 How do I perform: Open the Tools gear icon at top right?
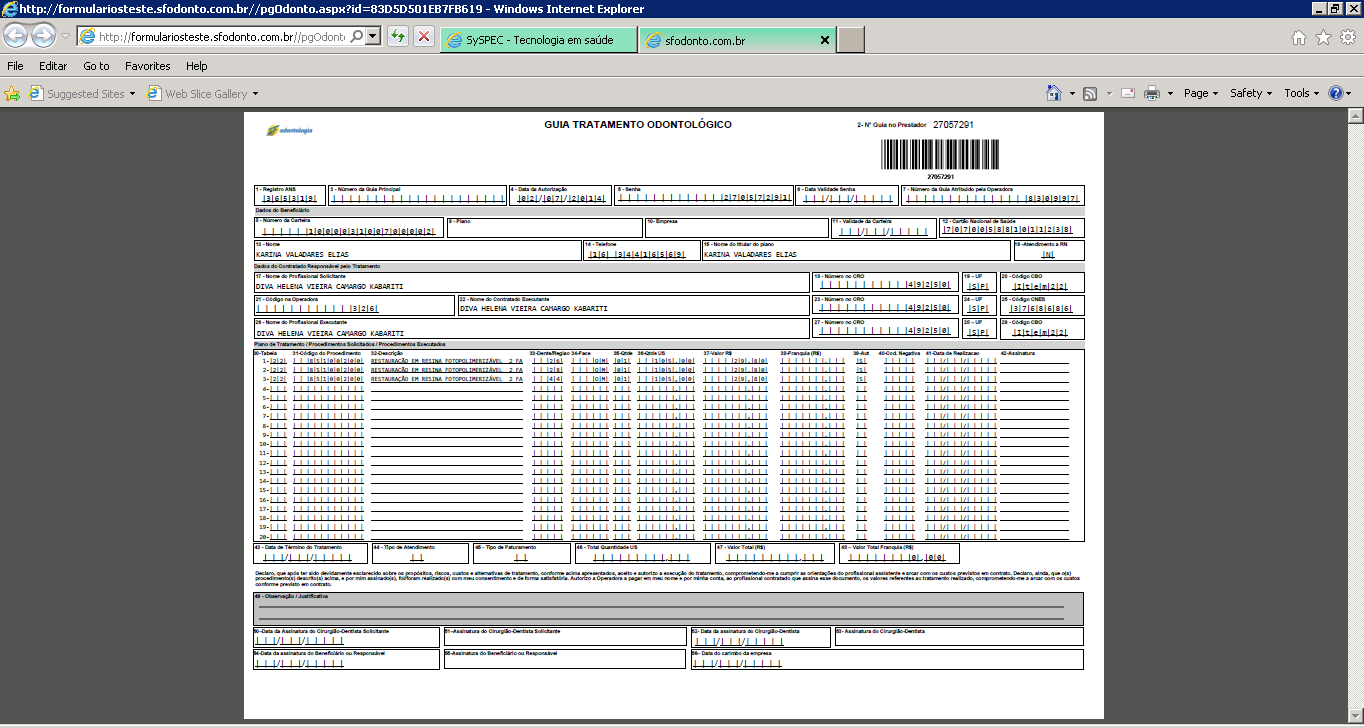[x=1347, y=37]
